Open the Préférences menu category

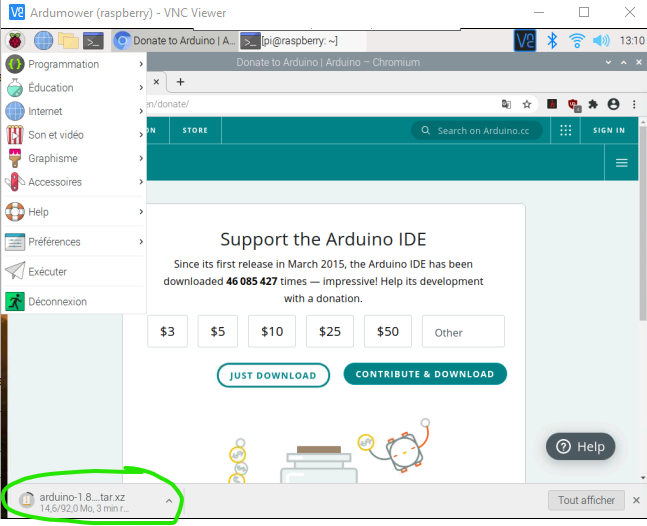75,241
